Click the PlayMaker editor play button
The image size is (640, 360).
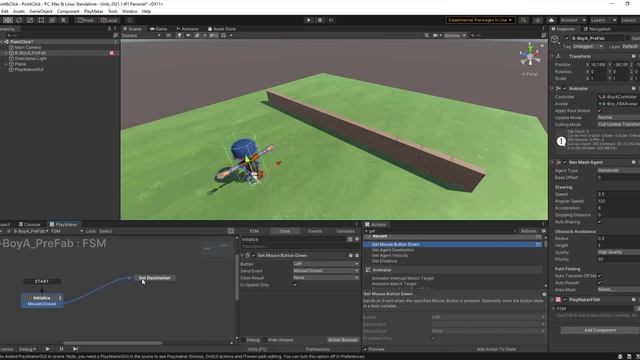[47, 349]
